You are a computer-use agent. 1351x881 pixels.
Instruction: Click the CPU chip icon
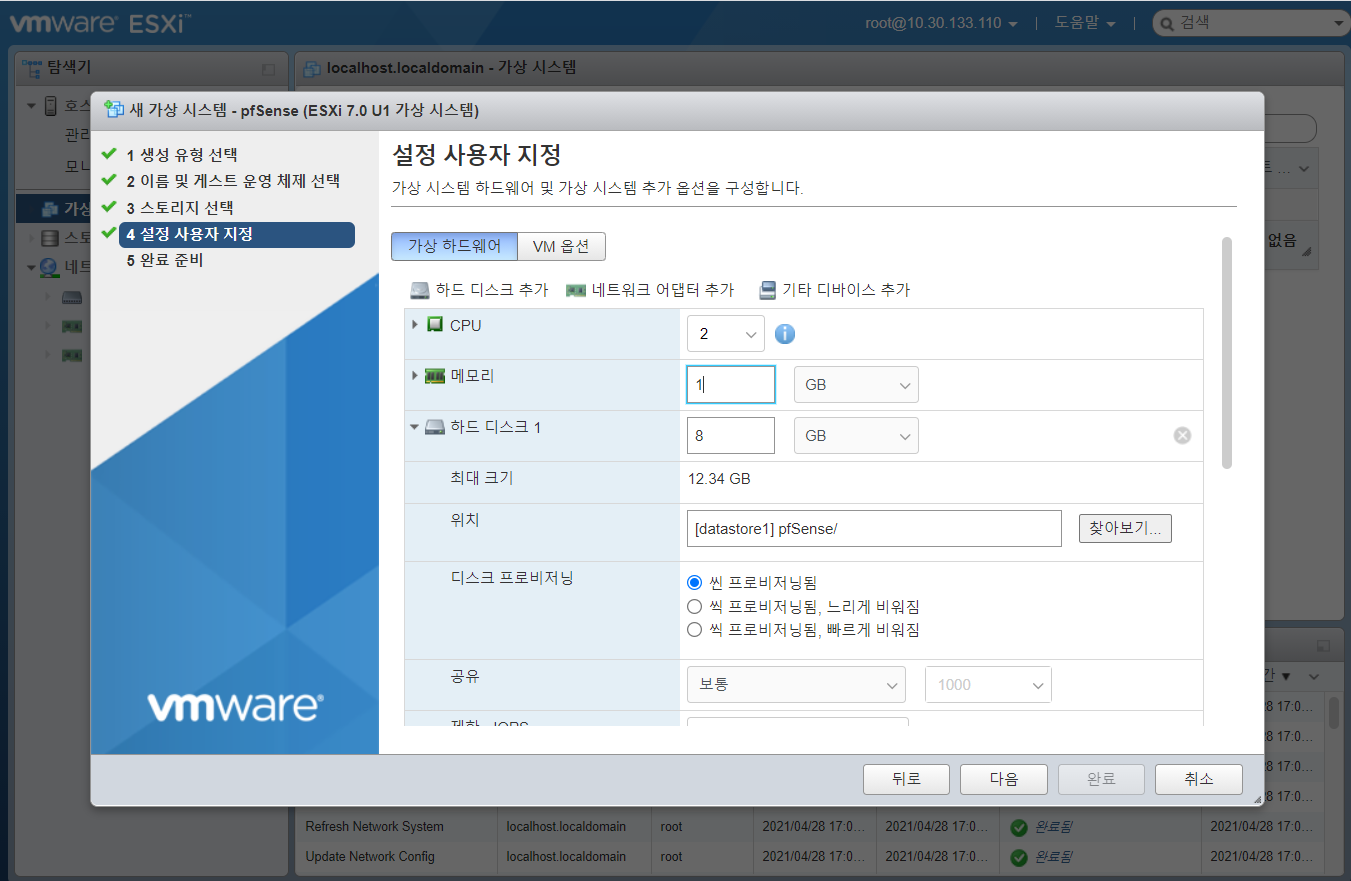pyautogui.click(x=435, y=325)
